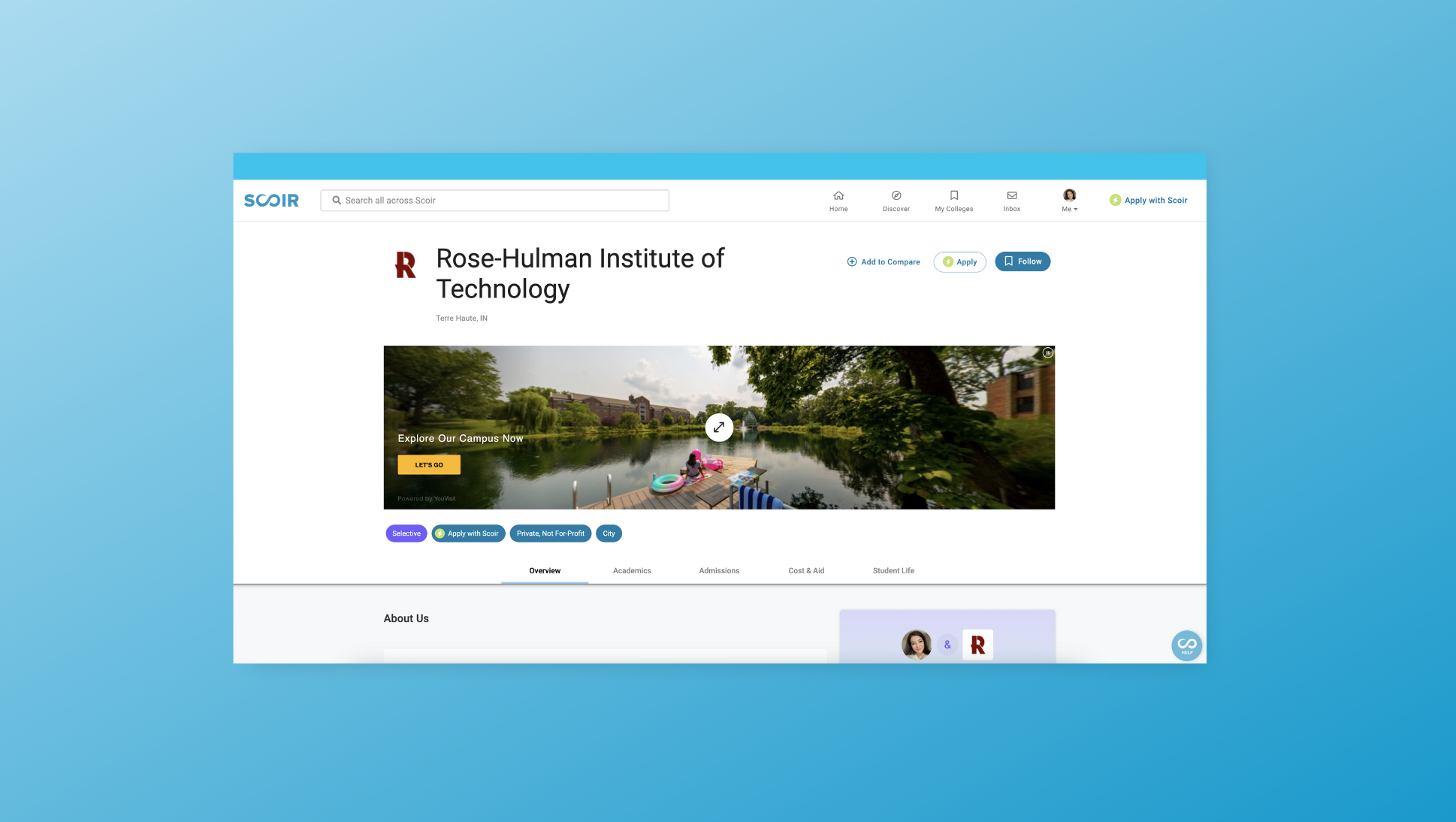Click the Explore Our Campus Now text

pyautogui.click(x=461, y=439)
